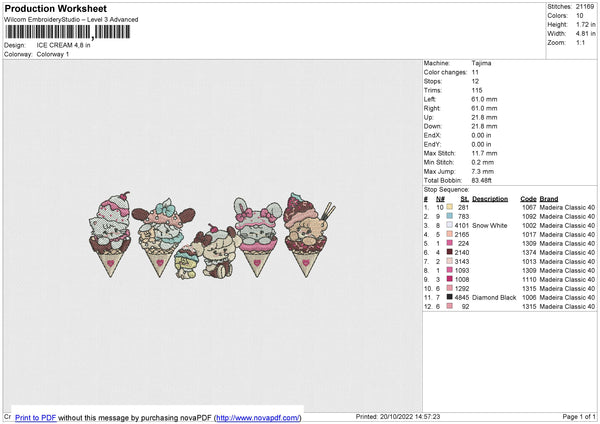Select the dark brown swatch with 2140 stitches
The height and width of the screenshot is (424, 600).
tap(450, 252)
